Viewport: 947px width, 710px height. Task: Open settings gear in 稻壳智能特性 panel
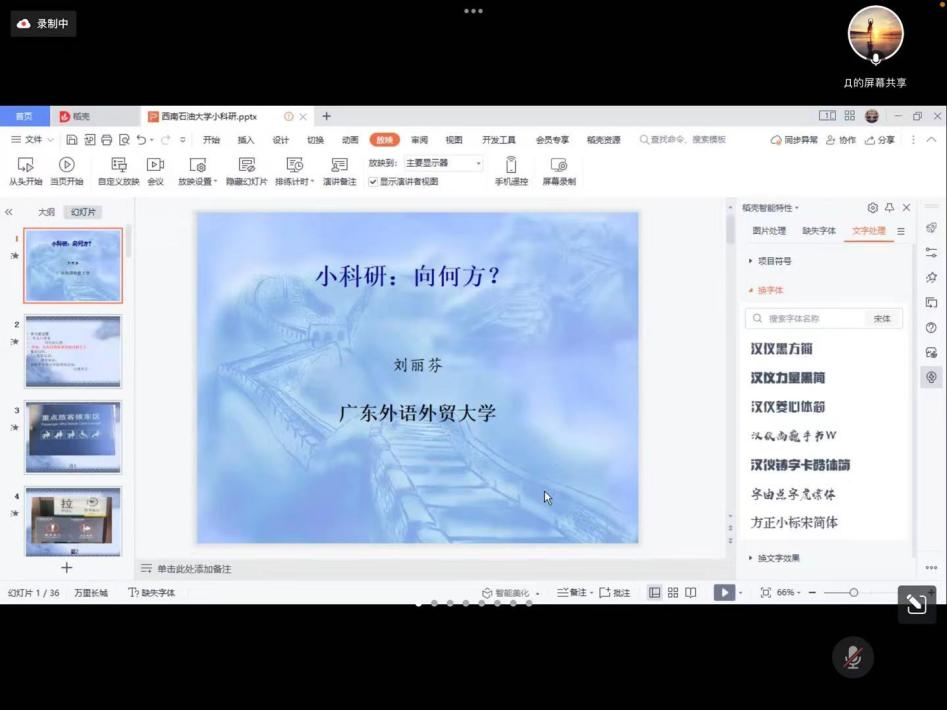[872, 208]
